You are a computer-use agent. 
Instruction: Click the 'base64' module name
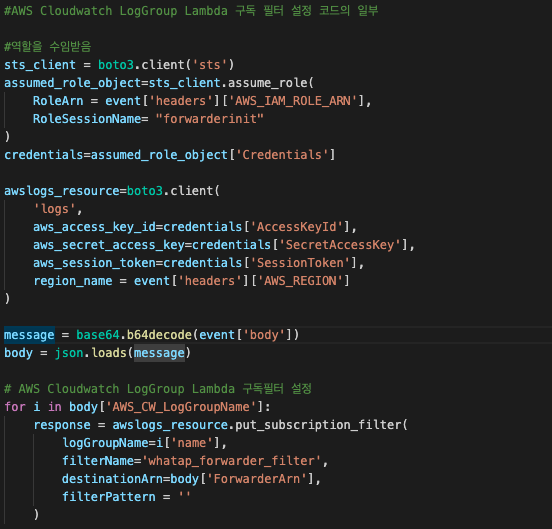pyautogui.click(x=98, y=335)
